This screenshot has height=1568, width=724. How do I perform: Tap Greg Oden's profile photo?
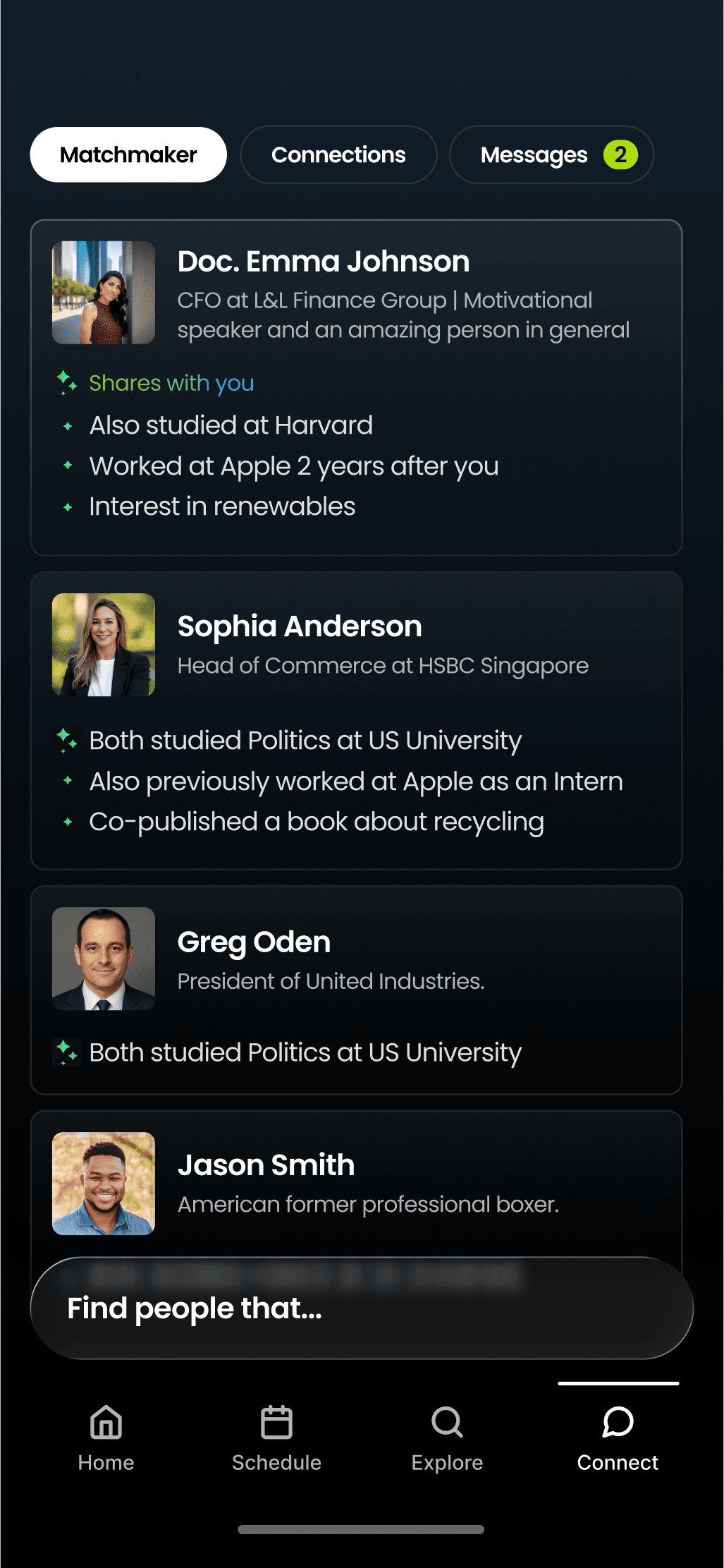pos(104,959)
